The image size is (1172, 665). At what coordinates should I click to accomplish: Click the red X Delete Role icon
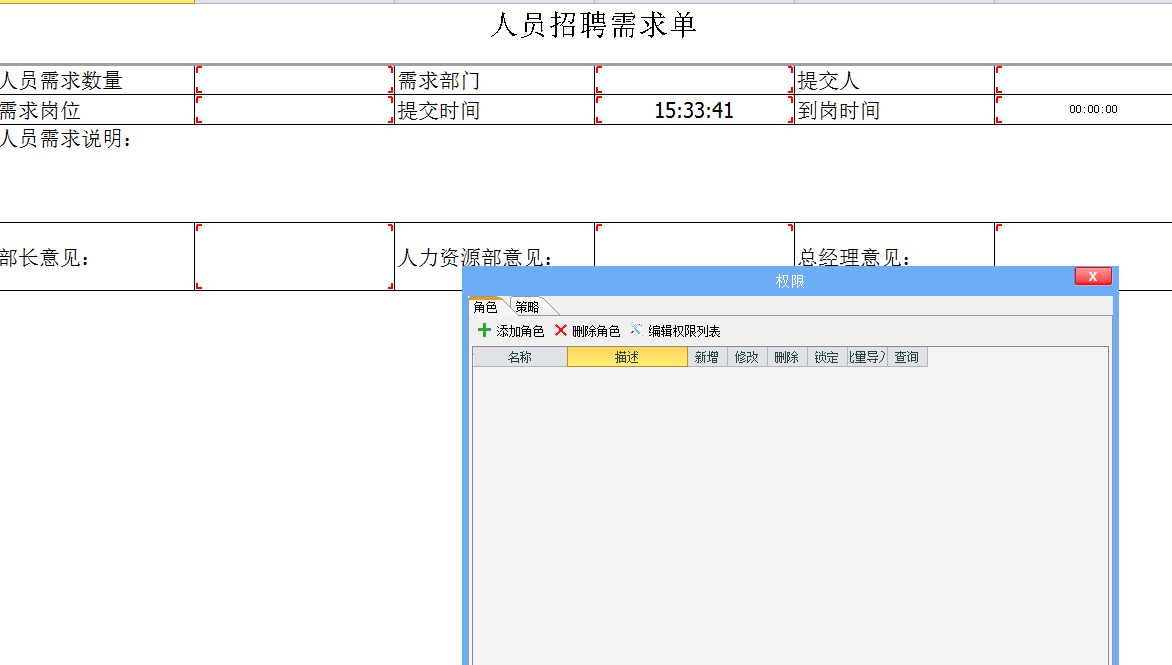click(561, 330)
